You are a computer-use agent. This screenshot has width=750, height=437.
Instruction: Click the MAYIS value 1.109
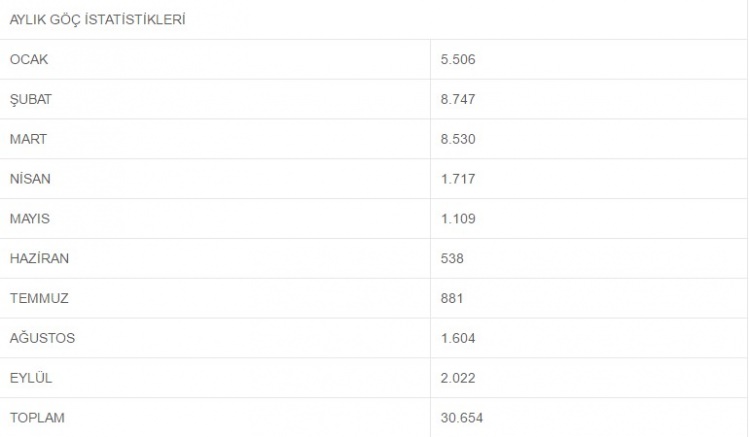[458, 218]
